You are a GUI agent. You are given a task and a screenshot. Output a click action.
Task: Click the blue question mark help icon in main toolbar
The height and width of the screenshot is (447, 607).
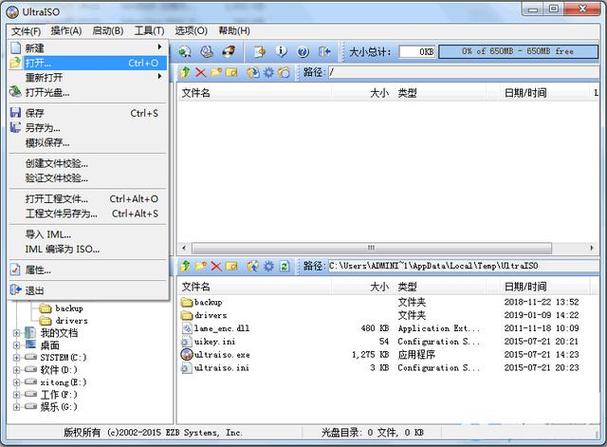point(301,50)
